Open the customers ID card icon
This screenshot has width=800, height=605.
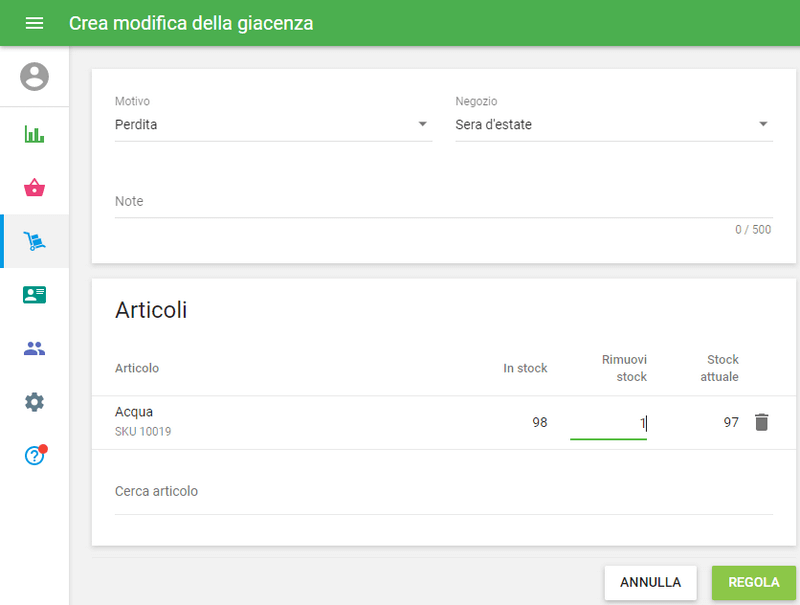click(x=34, y=295)
